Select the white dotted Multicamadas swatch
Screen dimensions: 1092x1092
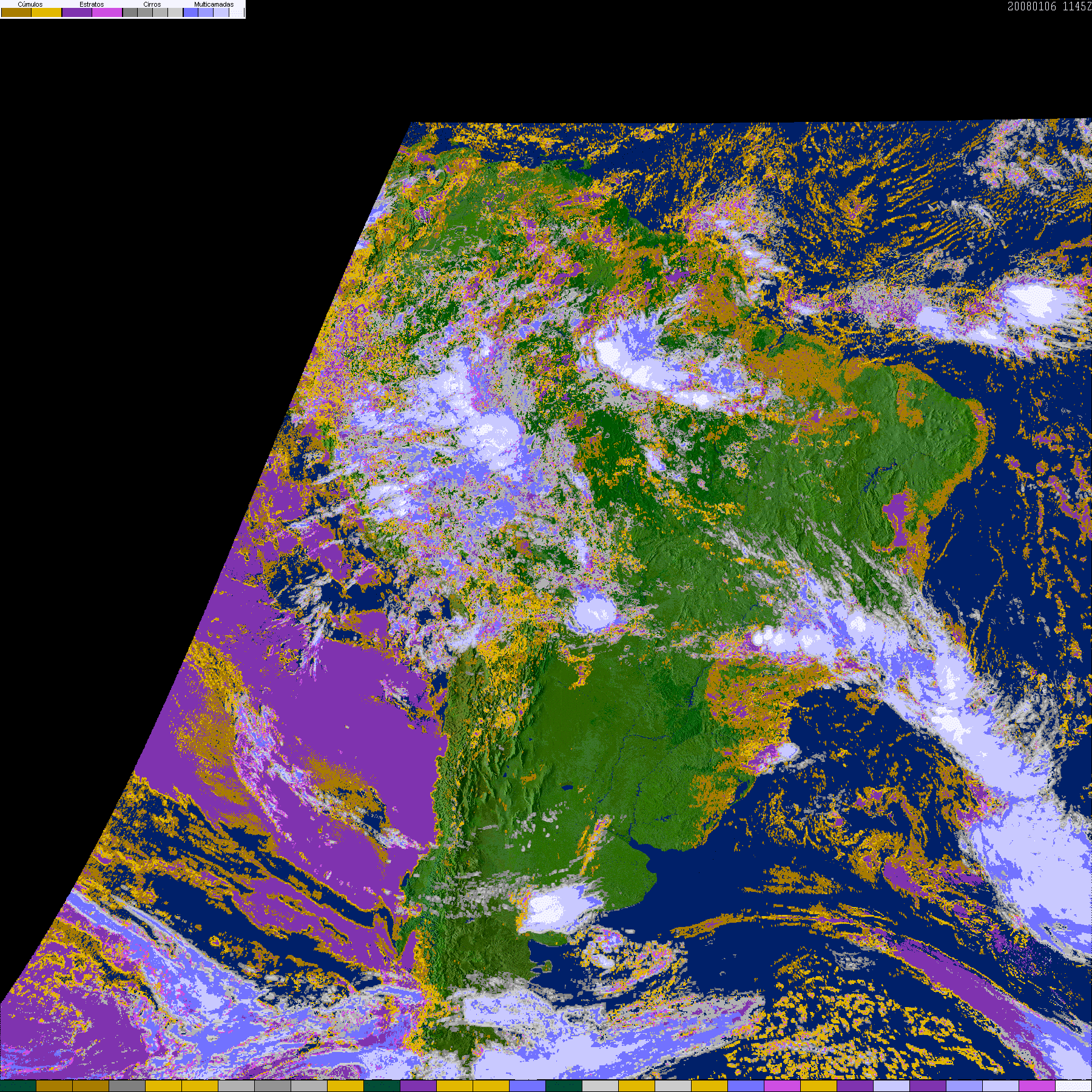pos(237,12)
